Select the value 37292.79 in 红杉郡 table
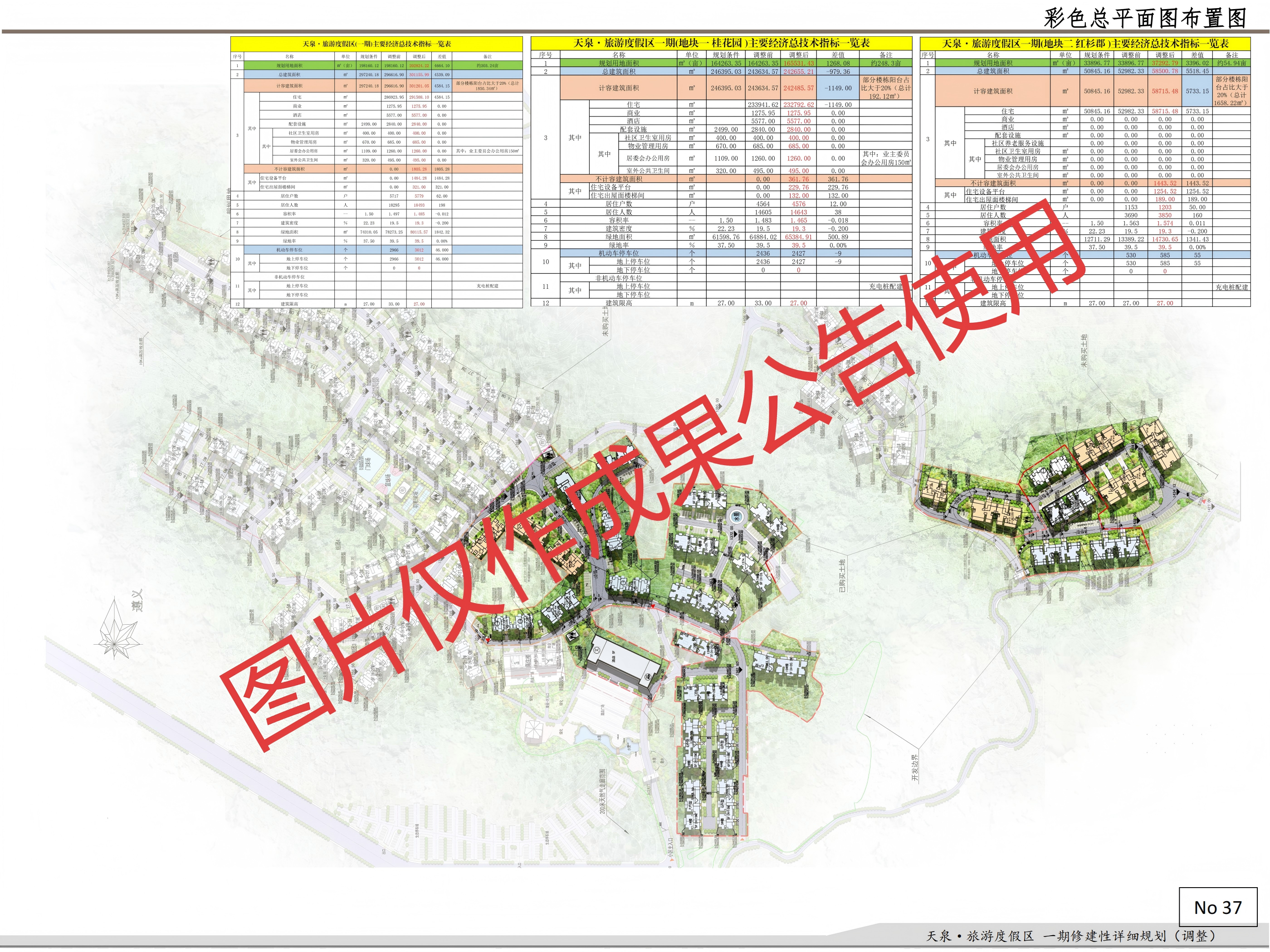This screenshot has height=952, width=1270. [1165, 63]
